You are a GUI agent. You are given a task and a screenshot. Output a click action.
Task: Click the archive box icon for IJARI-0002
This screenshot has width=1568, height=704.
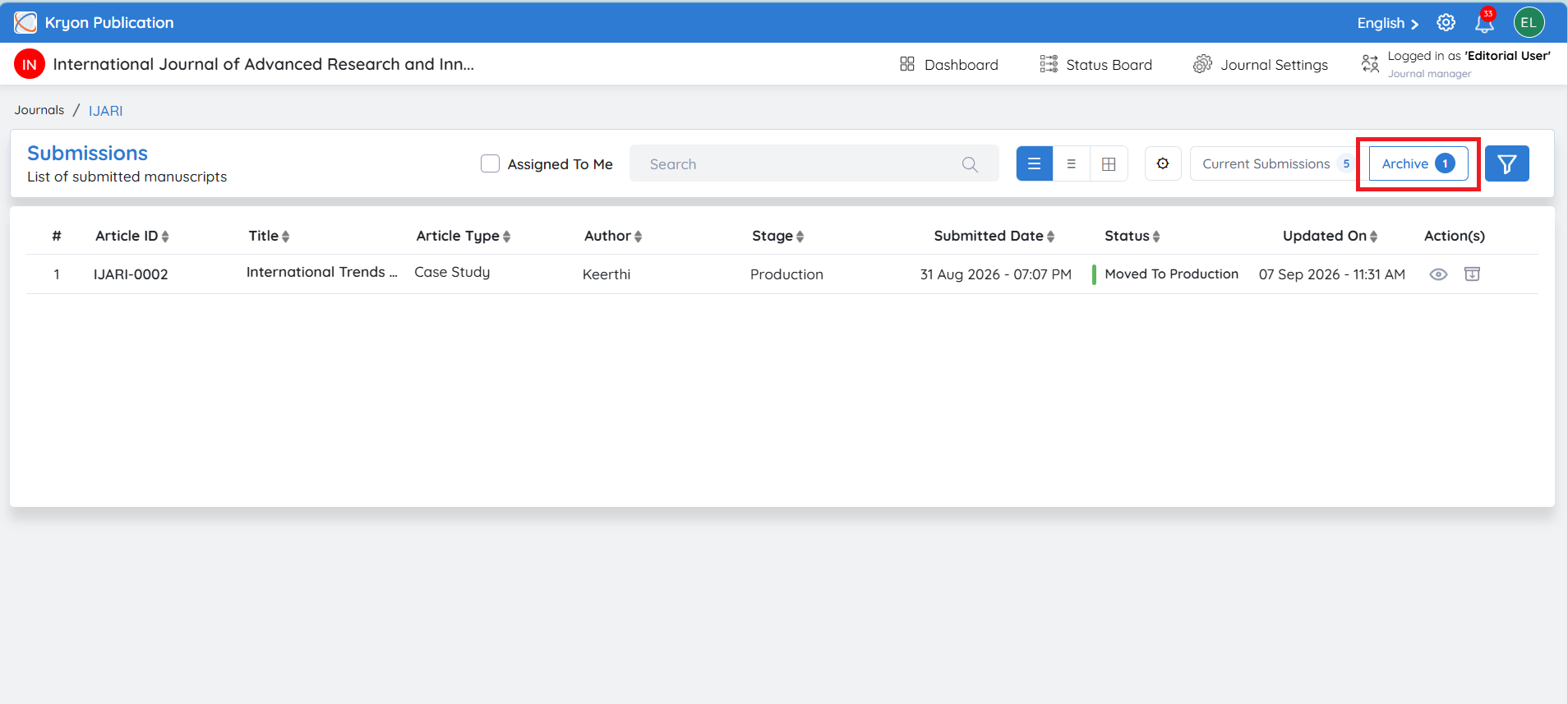(1472, 274)
